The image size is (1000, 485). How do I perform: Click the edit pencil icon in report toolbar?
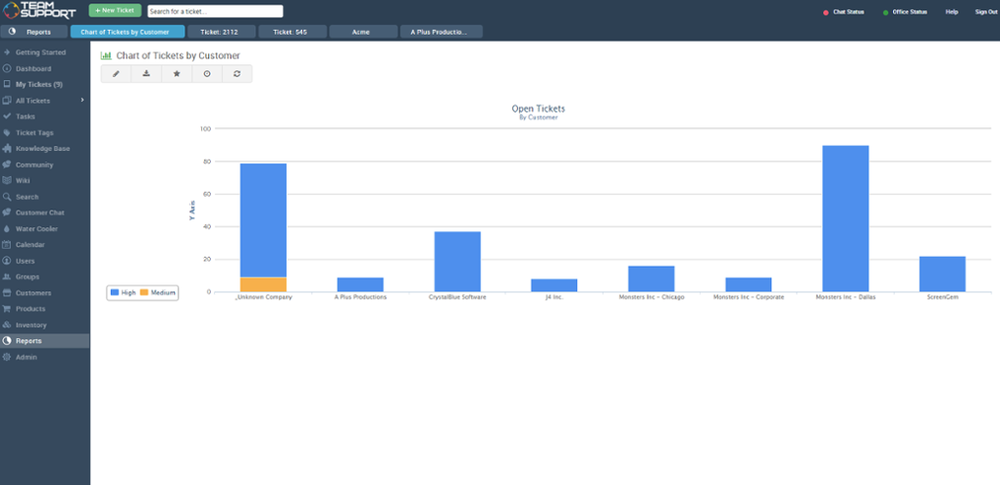pyautogui.click(x=116, y=74)
